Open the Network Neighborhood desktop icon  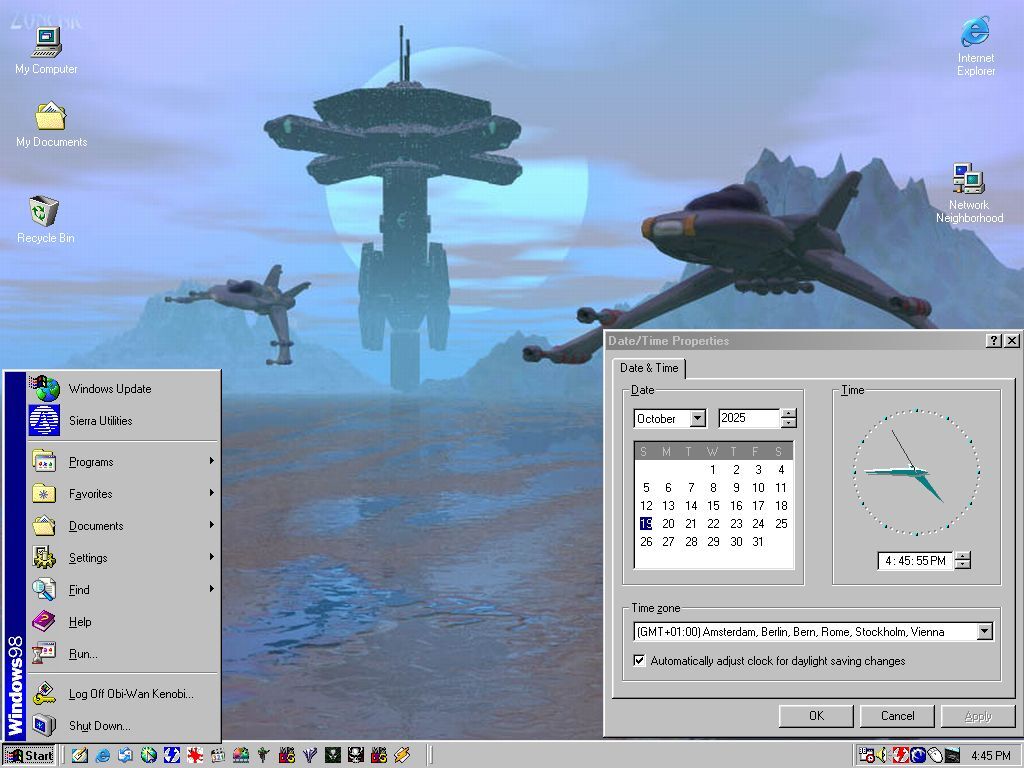pos(968,180)
